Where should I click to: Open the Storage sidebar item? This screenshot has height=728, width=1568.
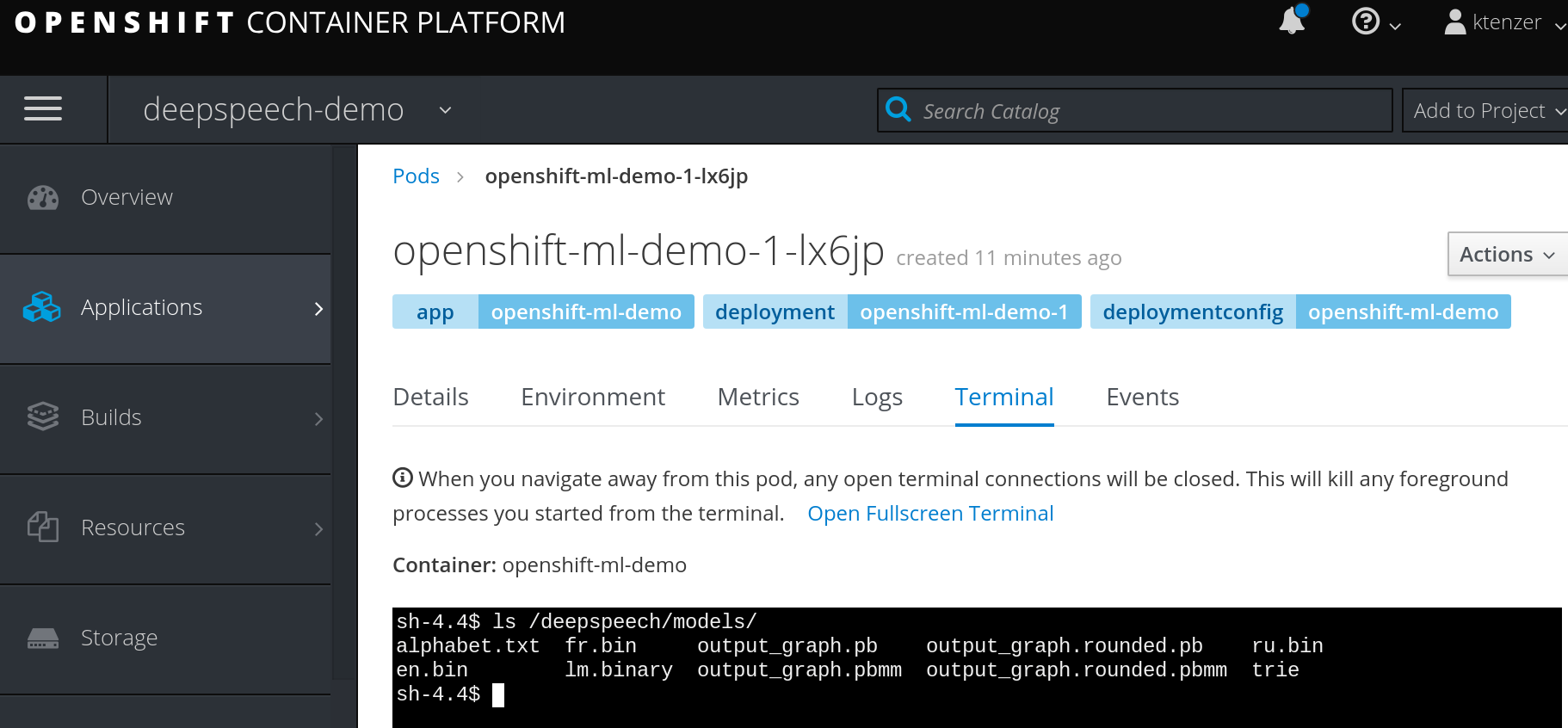tap(165, 638)
